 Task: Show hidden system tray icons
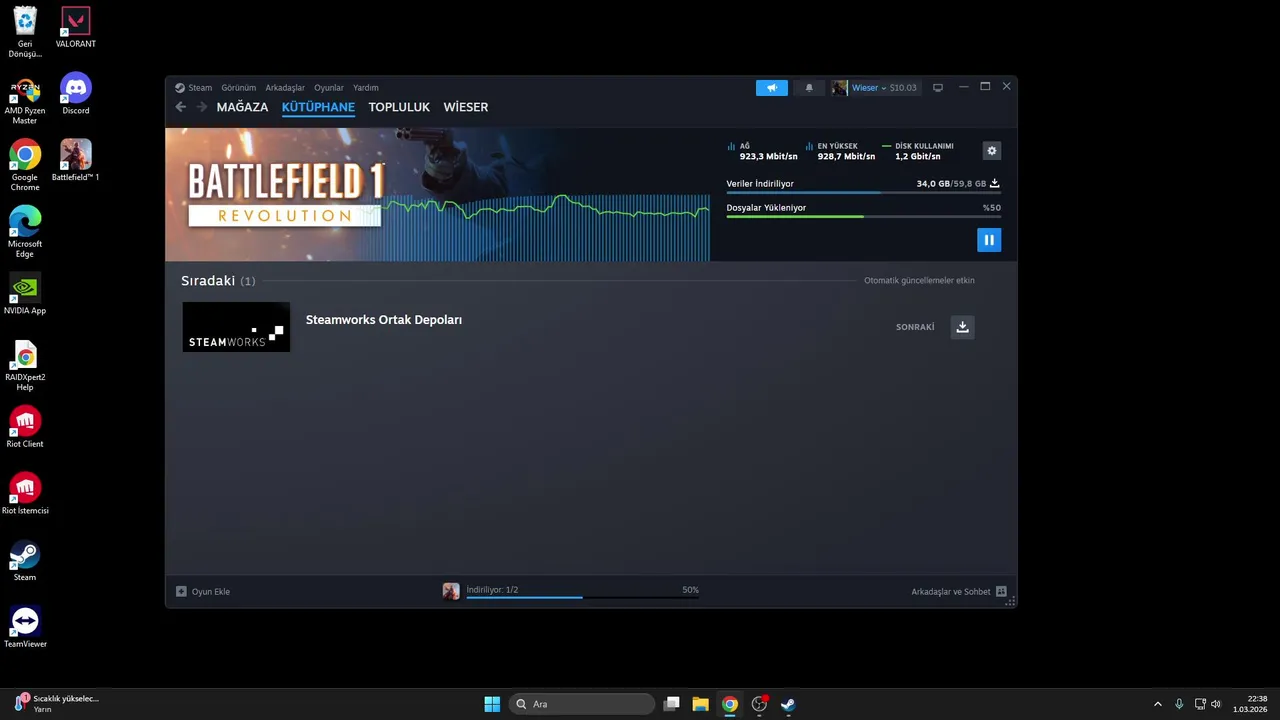pos(1158,704)
